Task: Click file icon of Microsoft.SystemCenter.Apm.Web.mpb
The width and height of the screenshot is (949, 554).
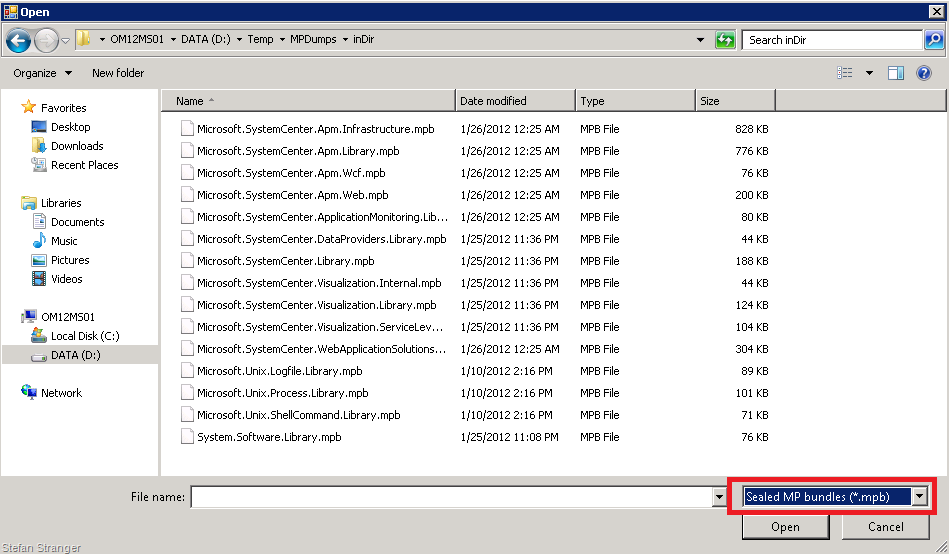Action: click(187, 194)
